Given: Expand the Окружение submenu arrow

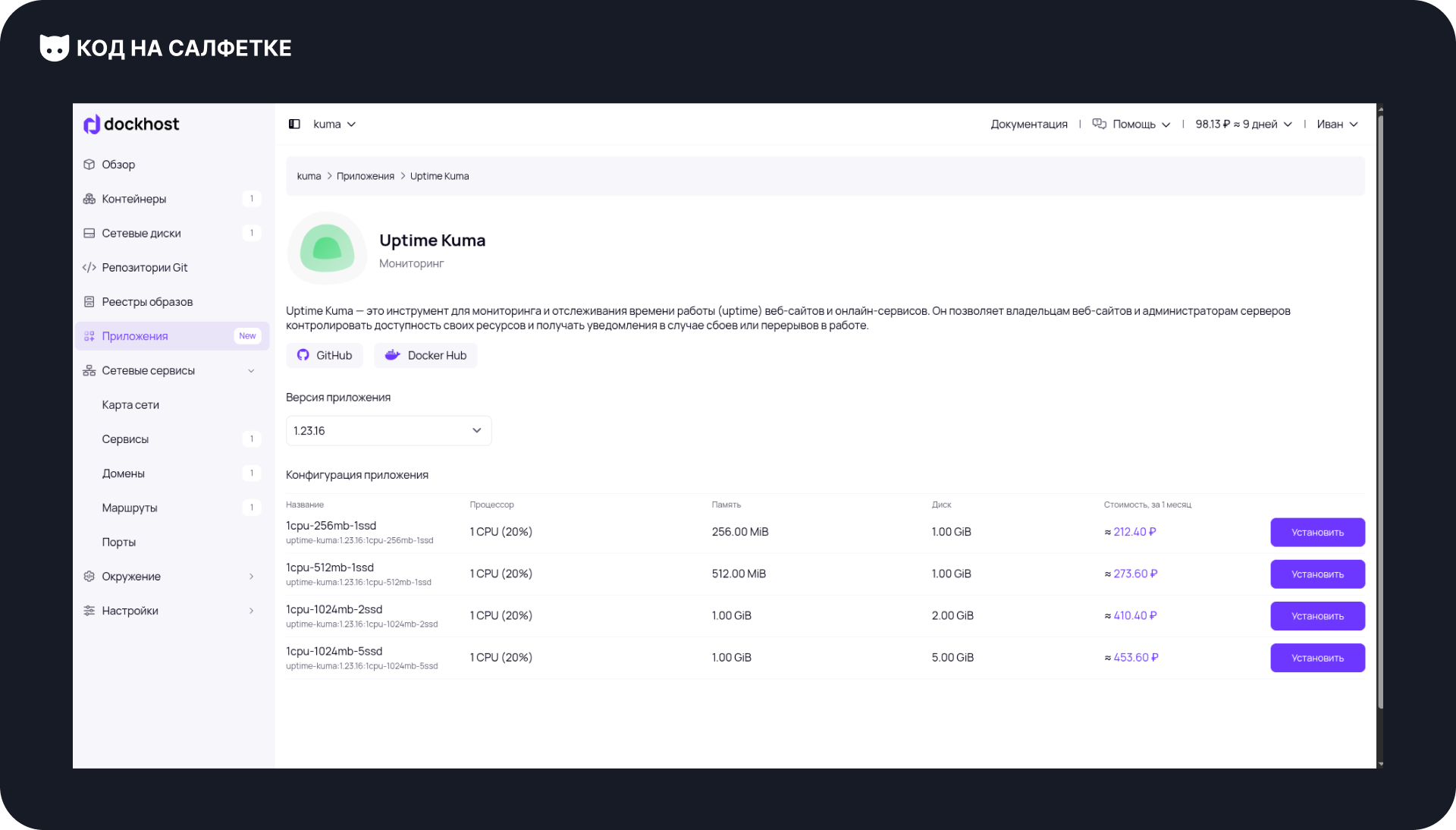Looking at the screenshot, I should pos(251,577).
